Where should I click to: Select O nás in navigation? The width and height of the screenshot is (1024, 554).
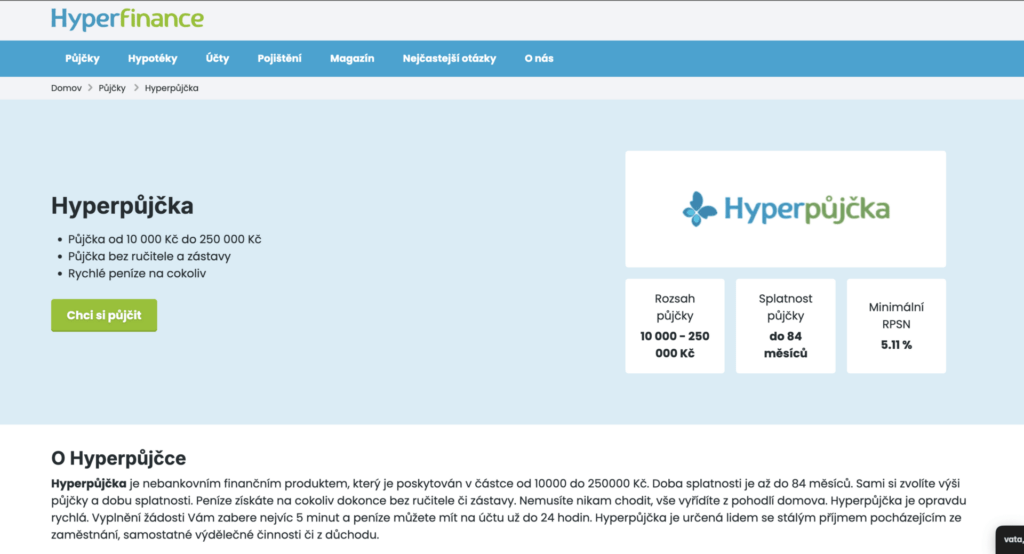(539, 59)
